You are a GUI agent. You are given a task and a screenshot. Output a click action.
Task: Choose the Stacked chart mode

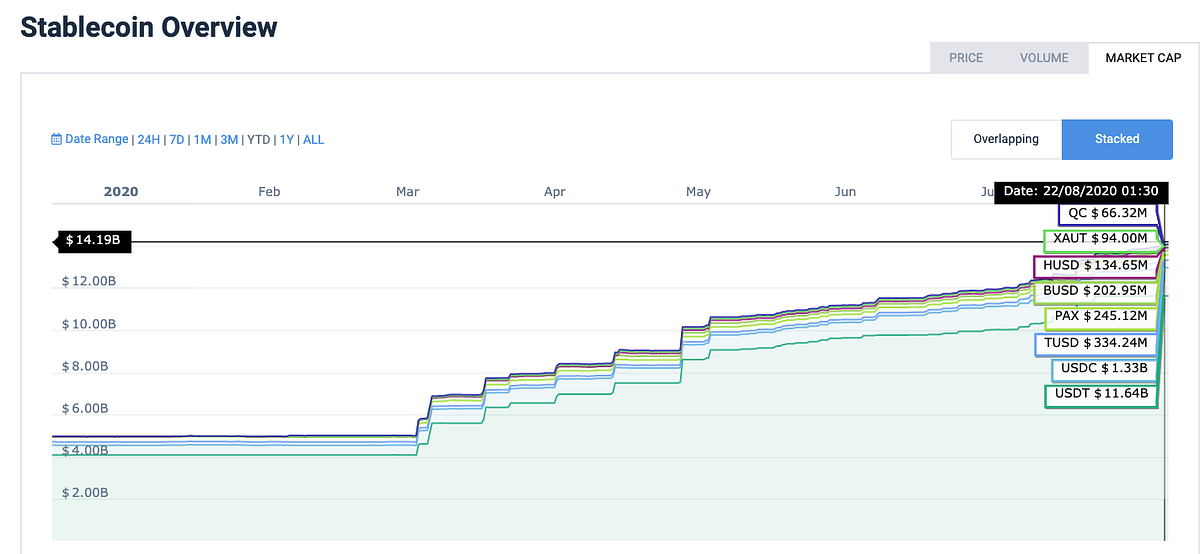1117,139
